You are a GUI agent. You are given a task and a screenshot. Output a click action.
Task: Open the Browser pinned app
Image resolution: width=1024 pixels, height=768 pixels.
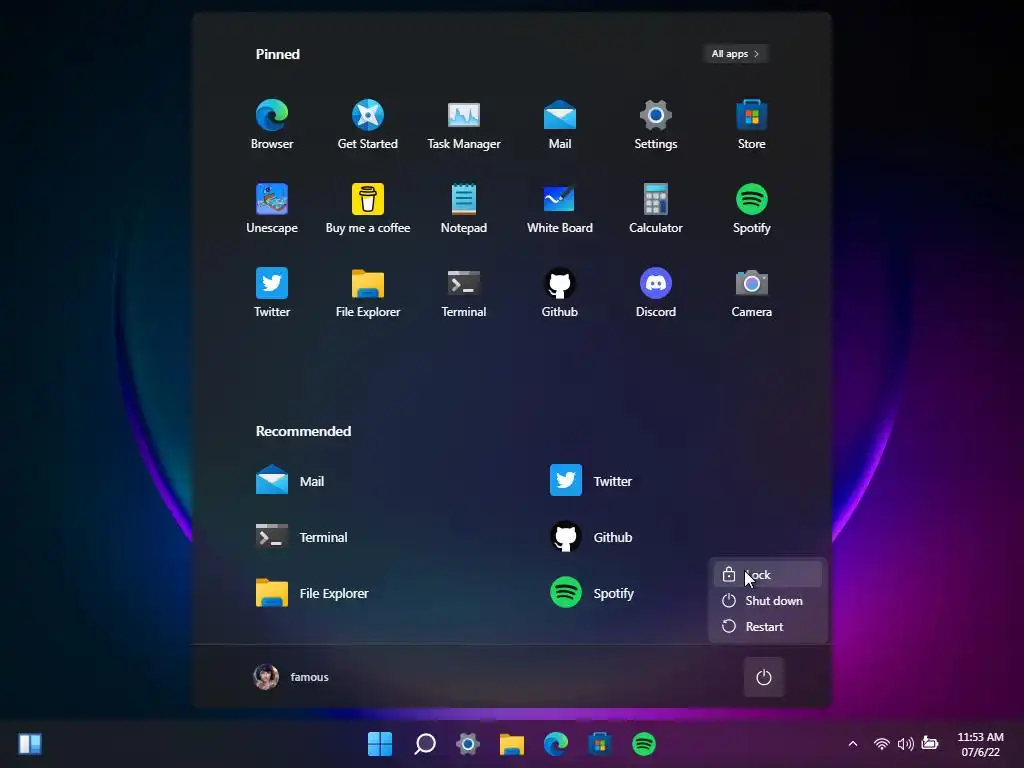coord(272,124)
